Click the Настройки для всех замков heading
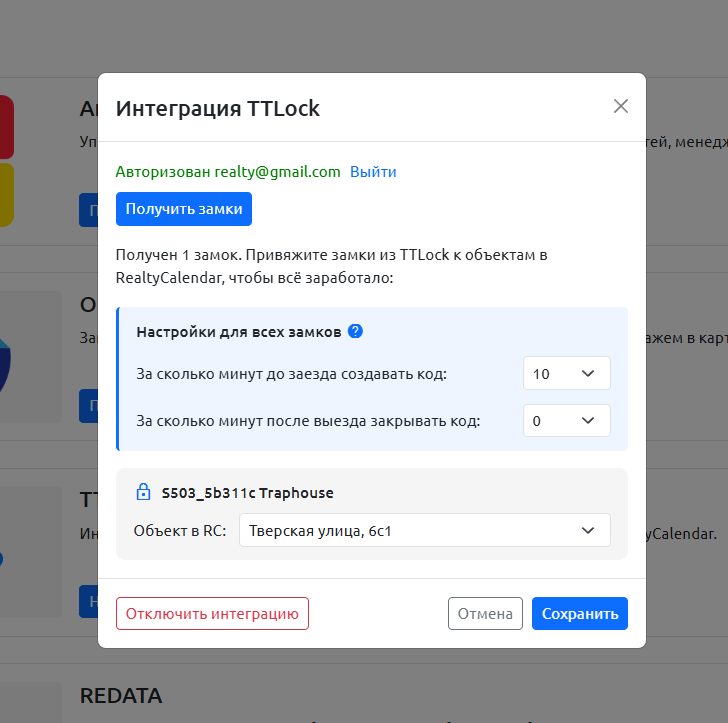The width and height of the screenshot is (728, 723). (239, 332)
